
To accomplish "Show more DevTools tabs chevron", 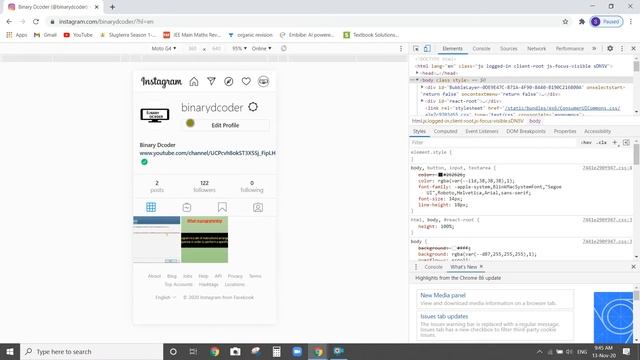I will tap(594, 49).
